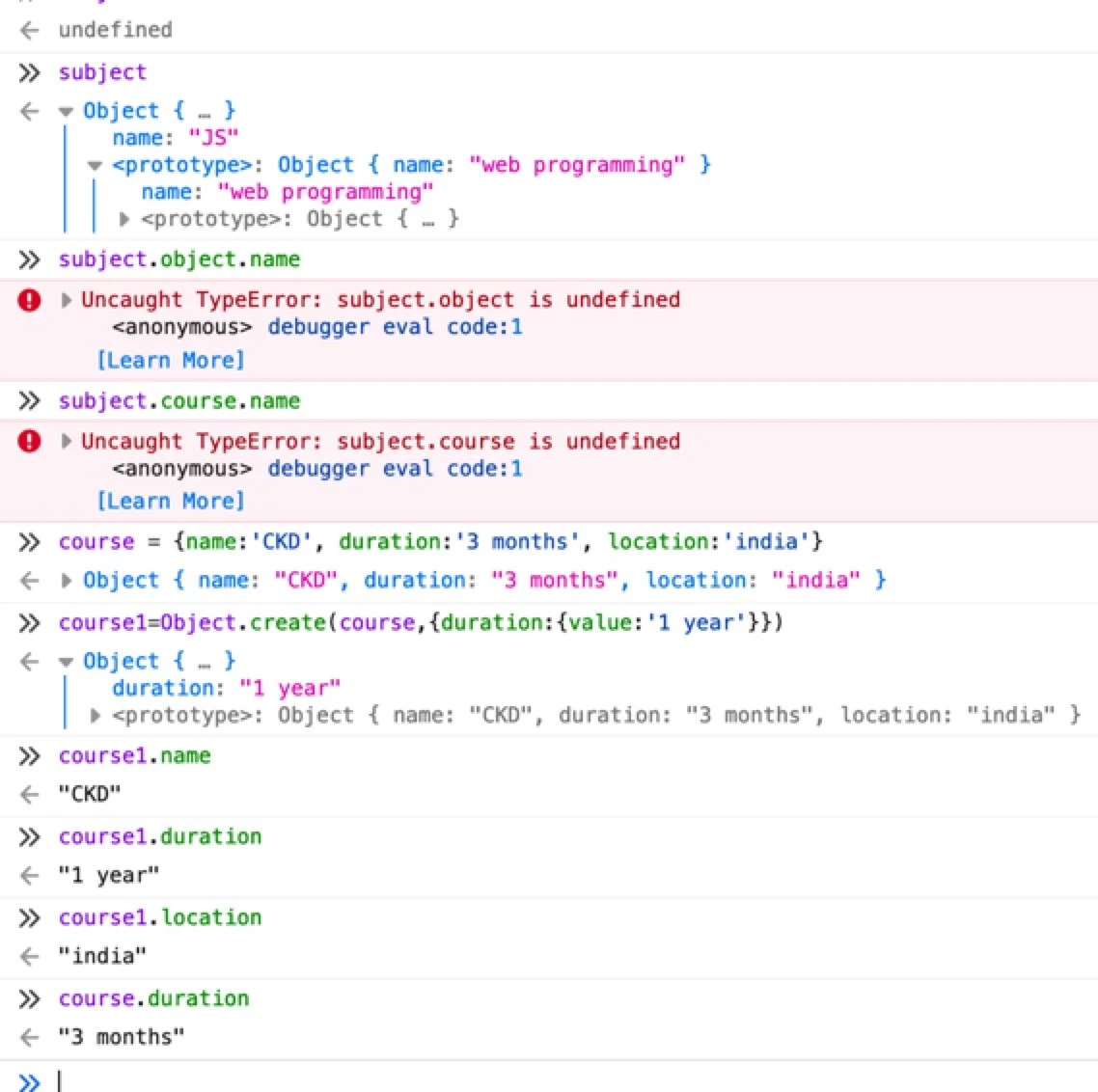This screenshot has width=1098, height=1092.
Task: Expand the subject.object TypeError details
Action: click(64, 300)
